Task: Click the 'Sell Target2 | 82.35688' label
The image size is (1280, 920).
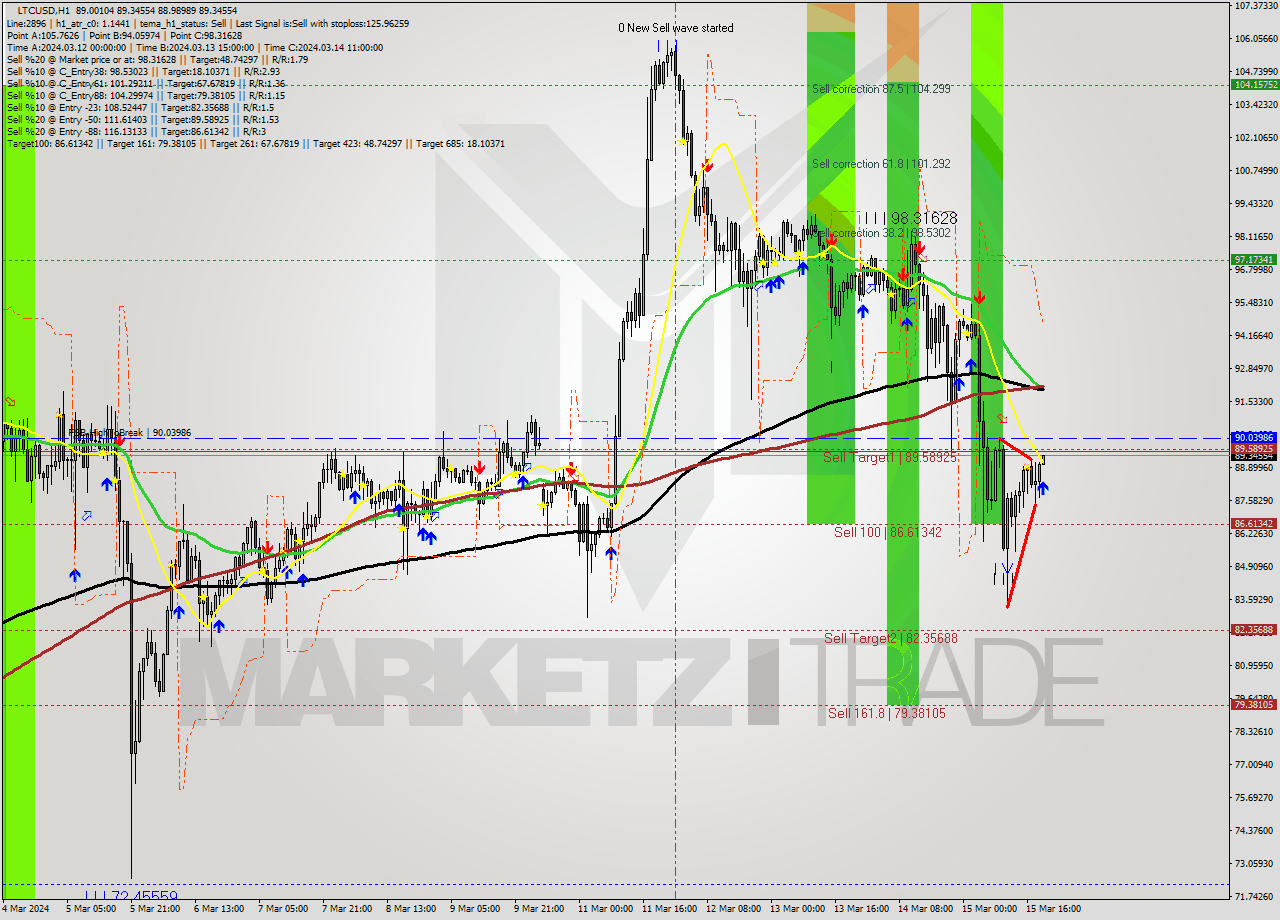Action: point(890,638)
